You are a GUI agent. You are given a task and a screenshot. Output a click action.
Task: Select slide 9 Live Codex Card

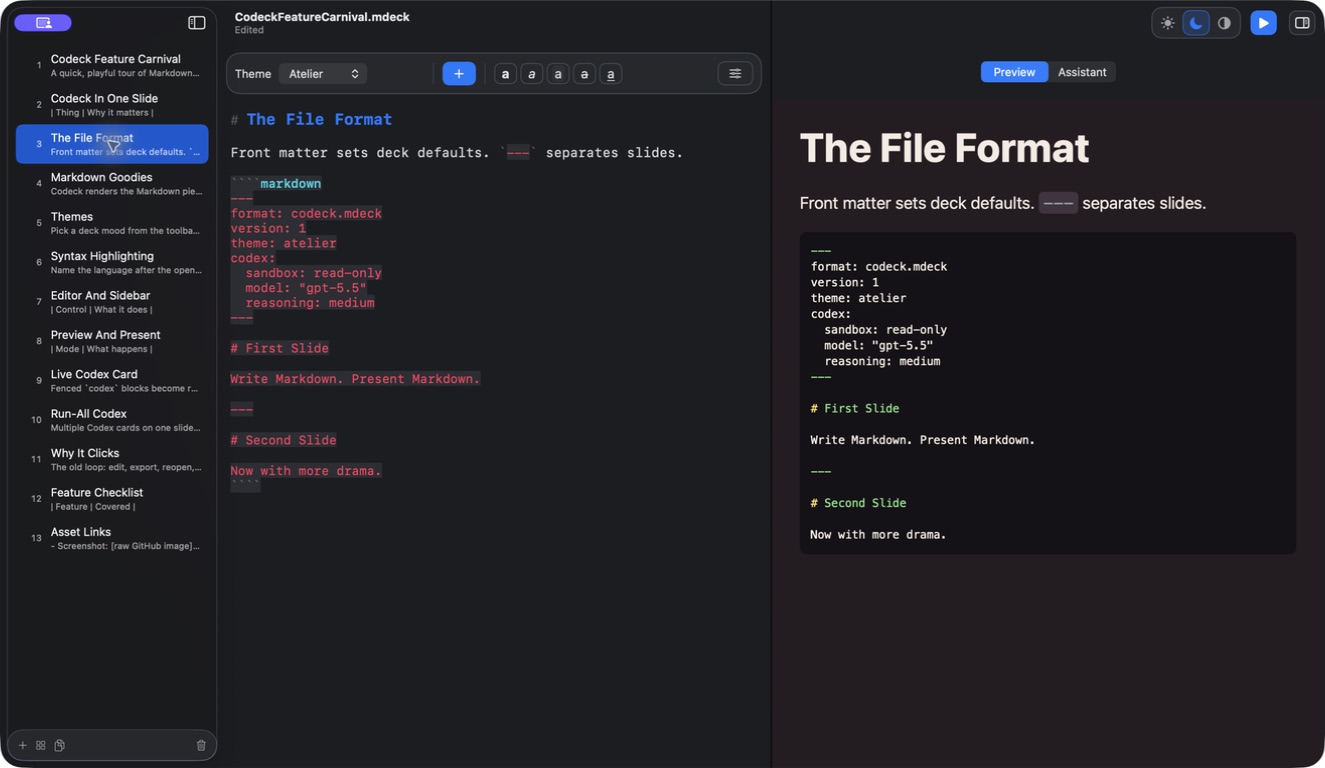[x=112, y=381]
